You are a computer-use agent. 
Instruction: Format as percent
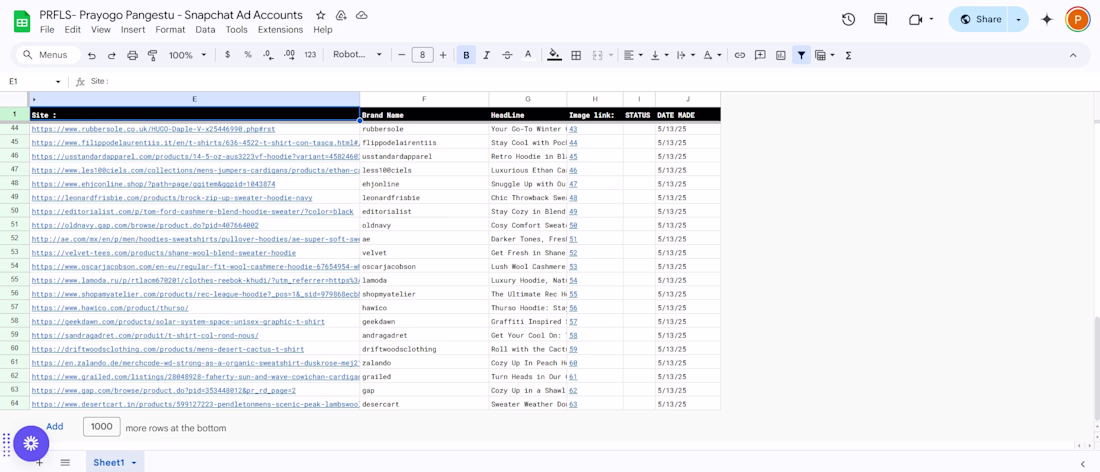[248, 55]
